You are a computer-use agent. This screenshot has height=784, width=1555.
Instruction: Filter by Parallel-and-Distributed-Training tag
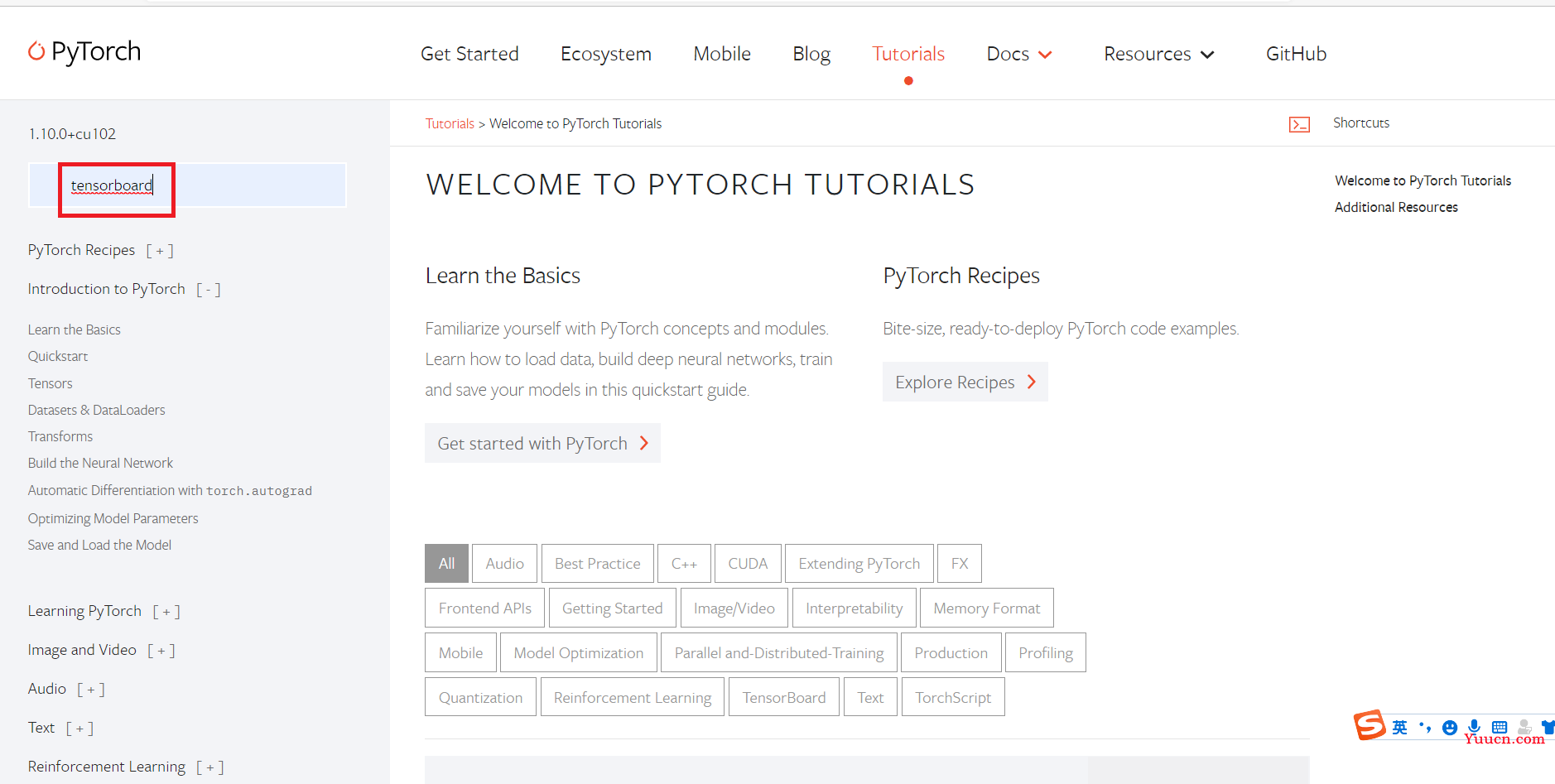coord(779,652)
